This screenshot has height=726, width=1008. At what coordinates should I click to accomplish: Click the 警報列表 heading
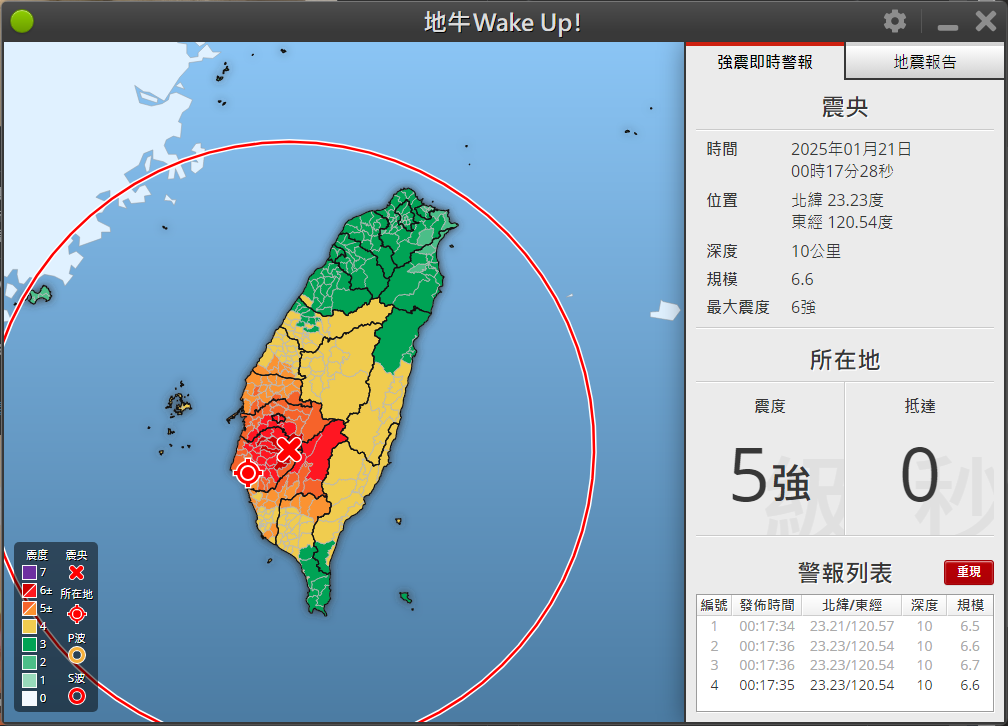845,572
